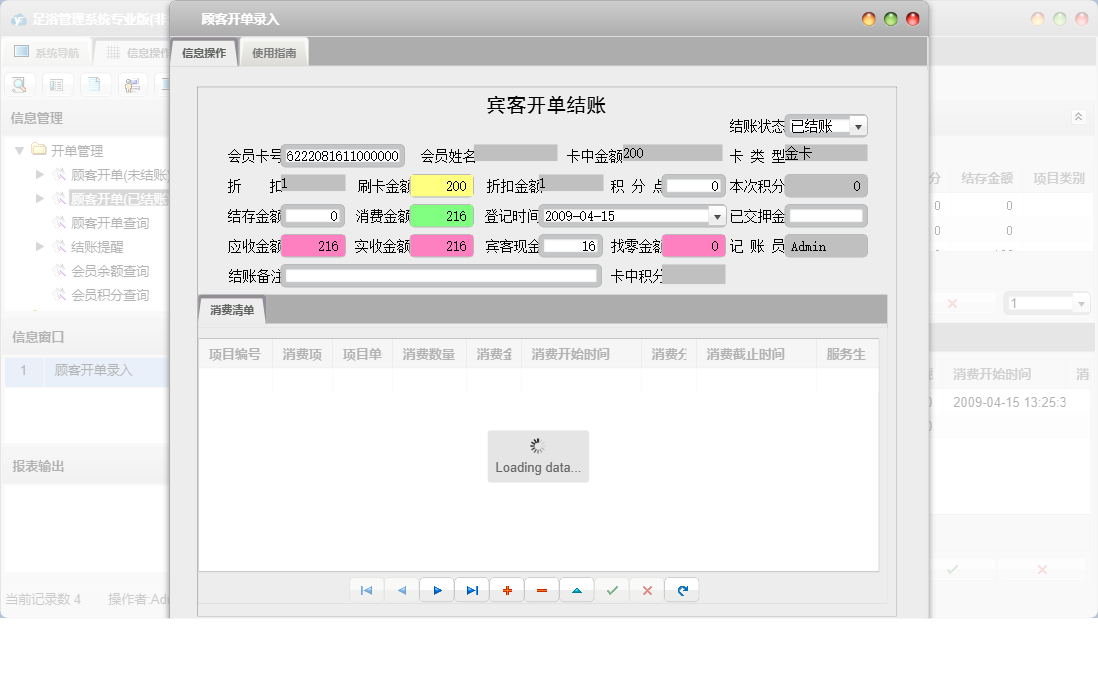
Task: Click inside the 结账备注 remarks field
Action: click(440, 275)
